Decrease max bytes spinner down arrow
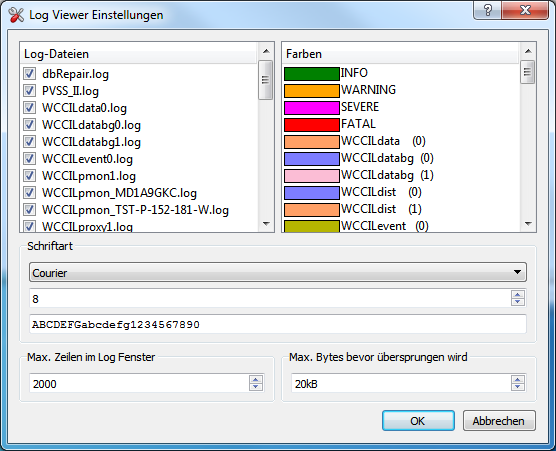The height and width of the screenshot is (451, 556). tap(518, 386)
